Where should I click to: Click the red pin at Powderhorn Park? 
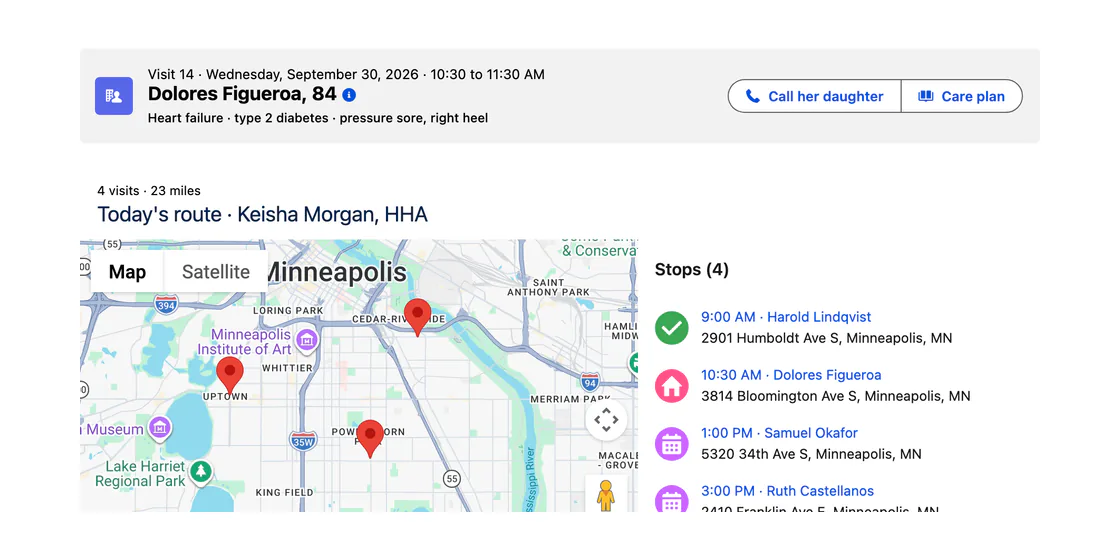(x=370, y=439)
